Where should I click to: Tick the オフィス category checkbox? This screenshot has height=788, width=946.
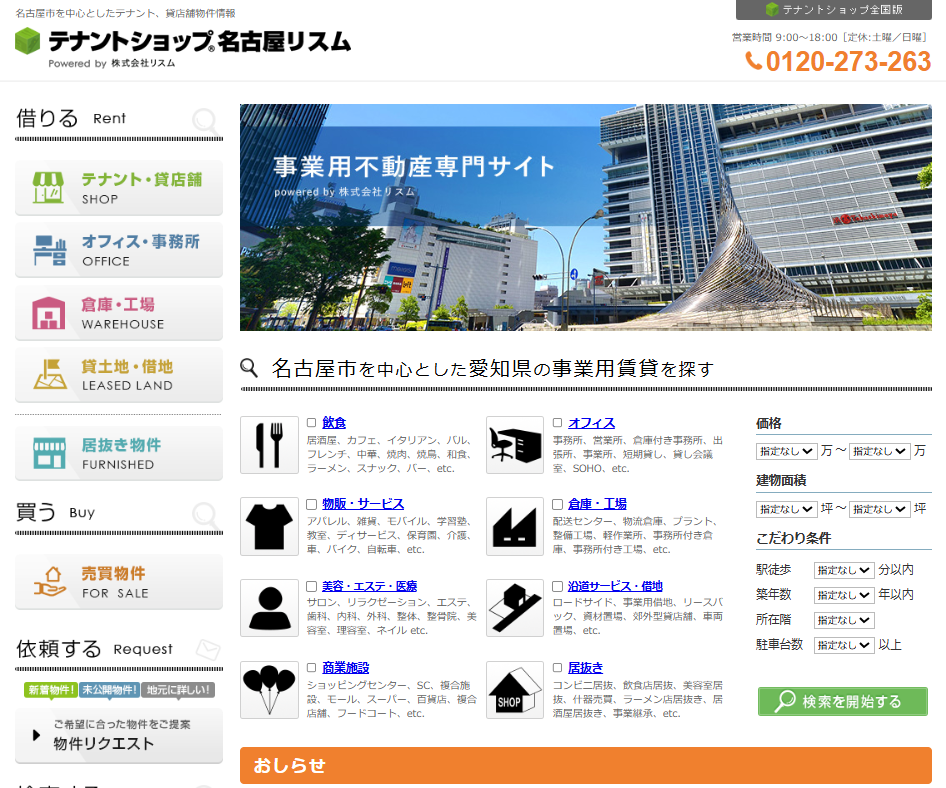[x=558, y=423]
